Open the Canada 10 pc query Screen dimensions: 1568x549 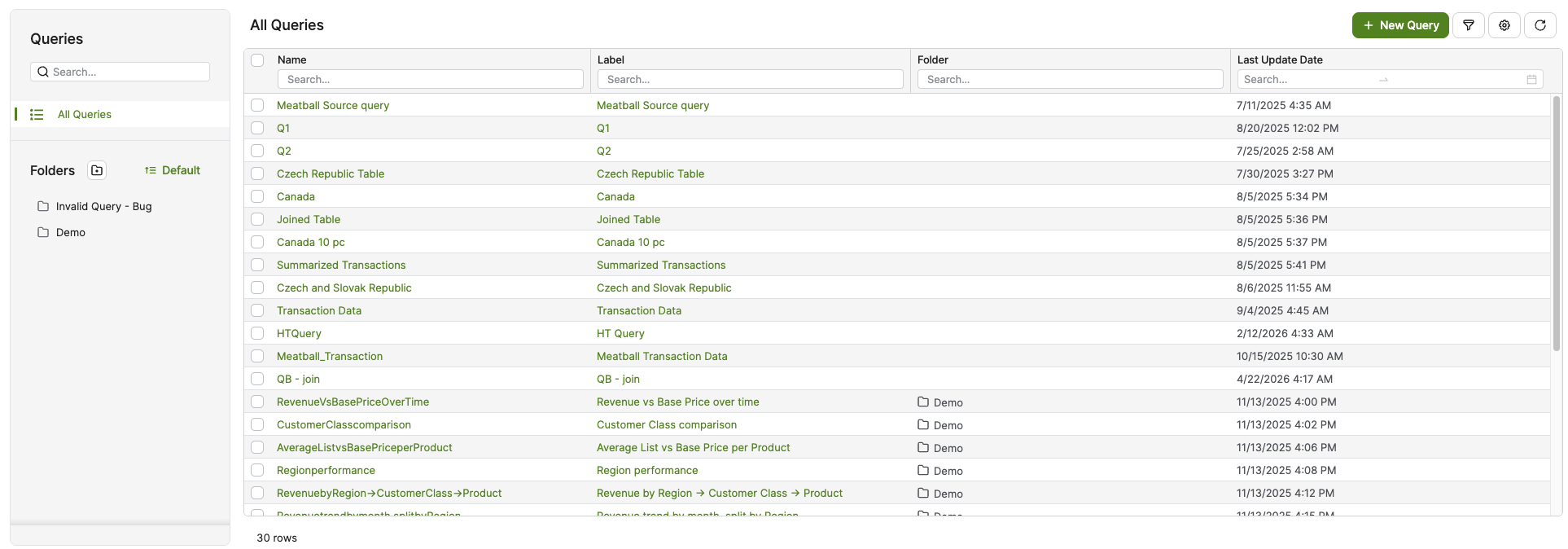tap(311, 242)
